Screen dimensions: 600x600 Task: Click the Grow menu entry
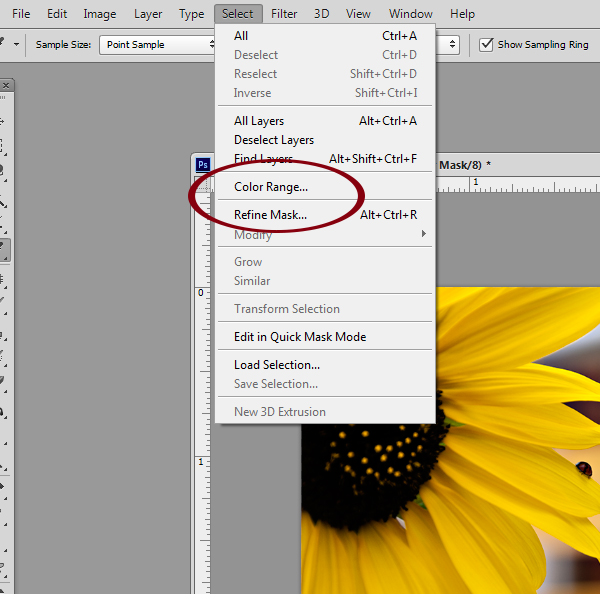pyautogui.click(x=325, y=262)
